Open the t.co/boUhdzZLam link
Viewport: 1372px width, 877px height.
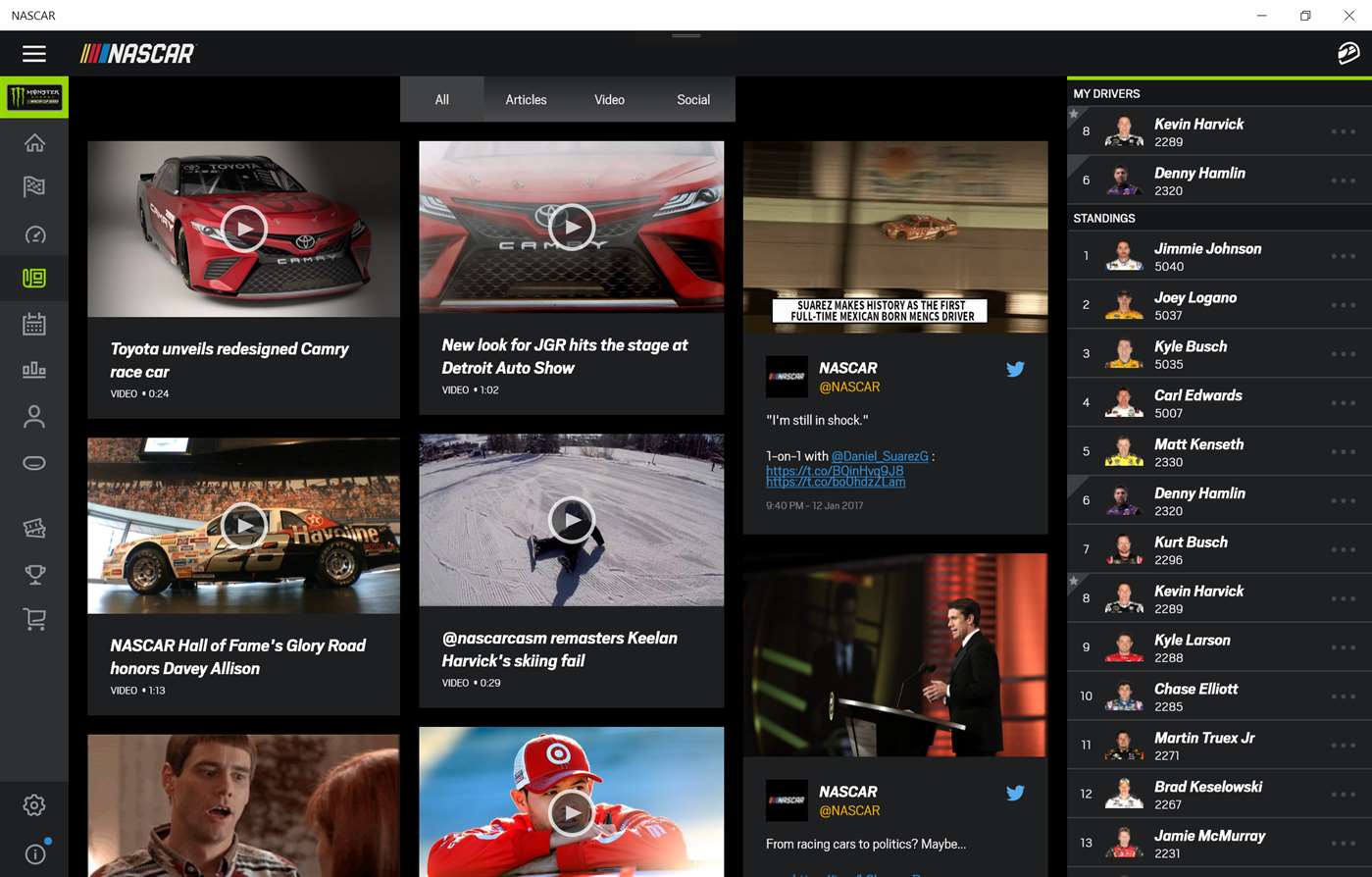tap(836, 482)
